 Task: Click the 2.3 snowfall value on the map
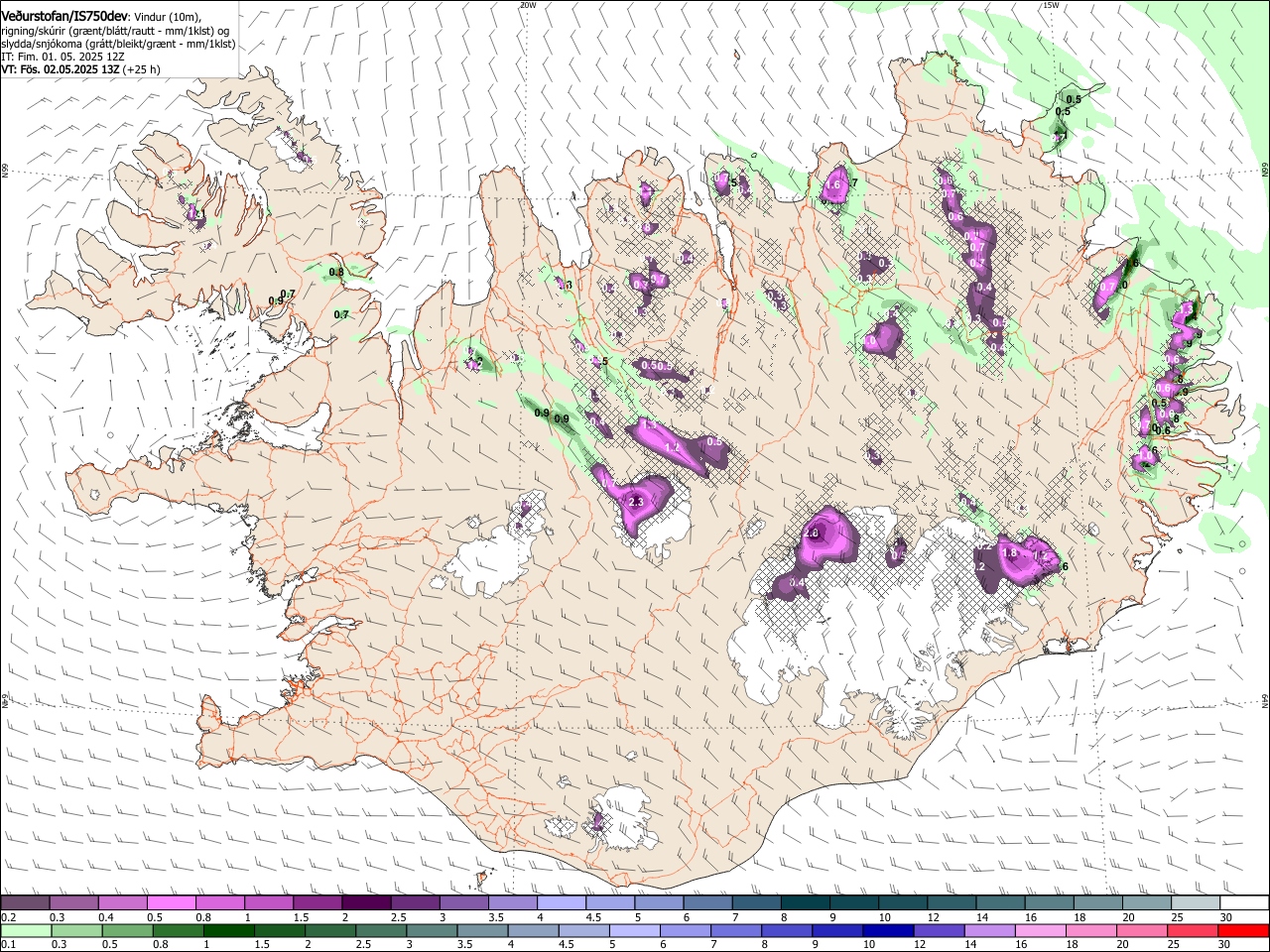637,503
